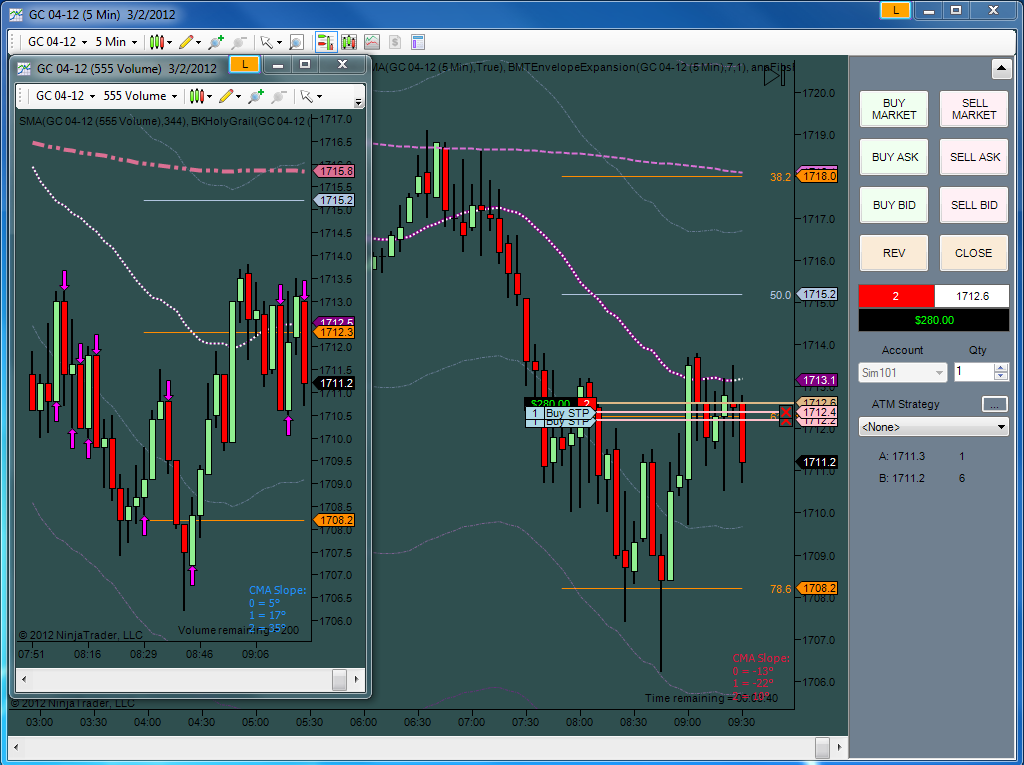Click purple 1713.1 price marker on main axis
The height and width of the screenshot is (765, 1024).
coord(817,380)
